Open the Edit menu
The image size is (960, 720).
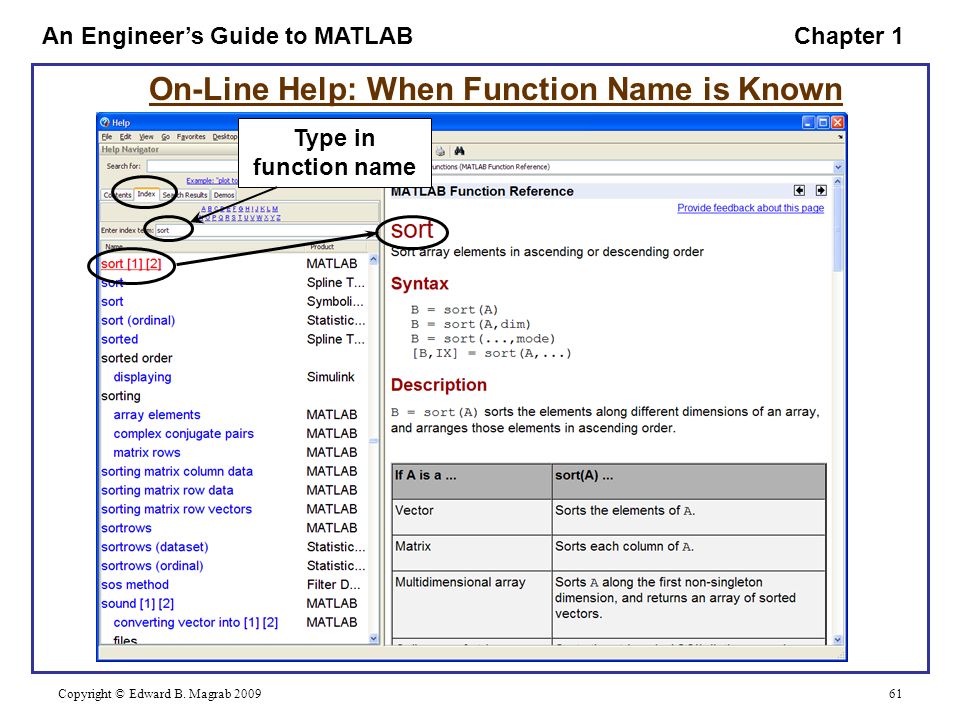point(126,137)
